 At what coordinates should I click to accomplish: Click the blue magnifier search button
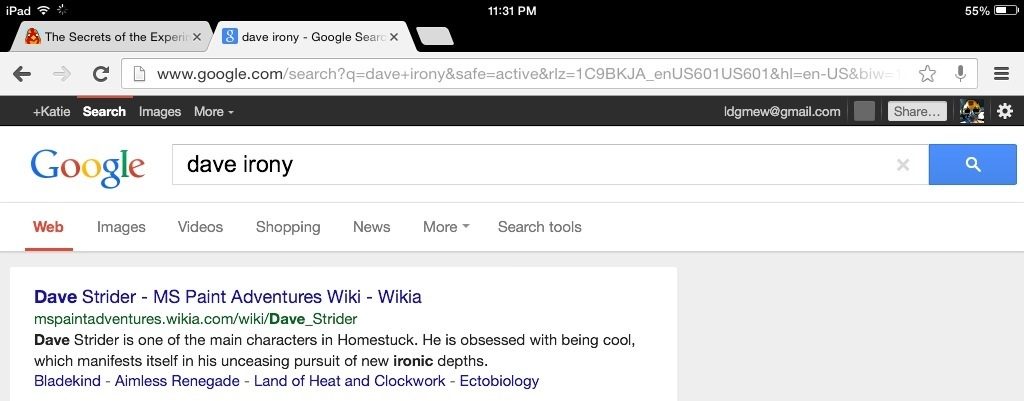point(973,165)
